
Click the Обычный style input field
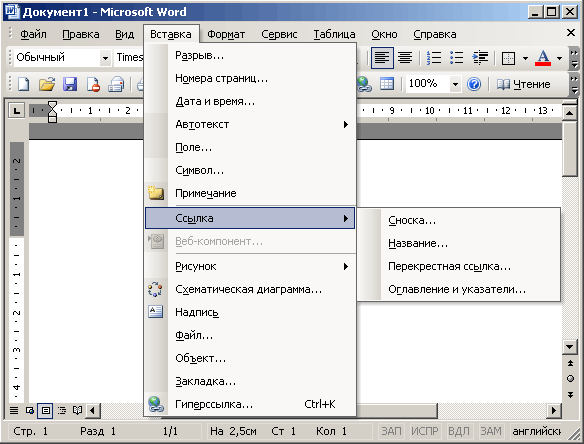57,58
